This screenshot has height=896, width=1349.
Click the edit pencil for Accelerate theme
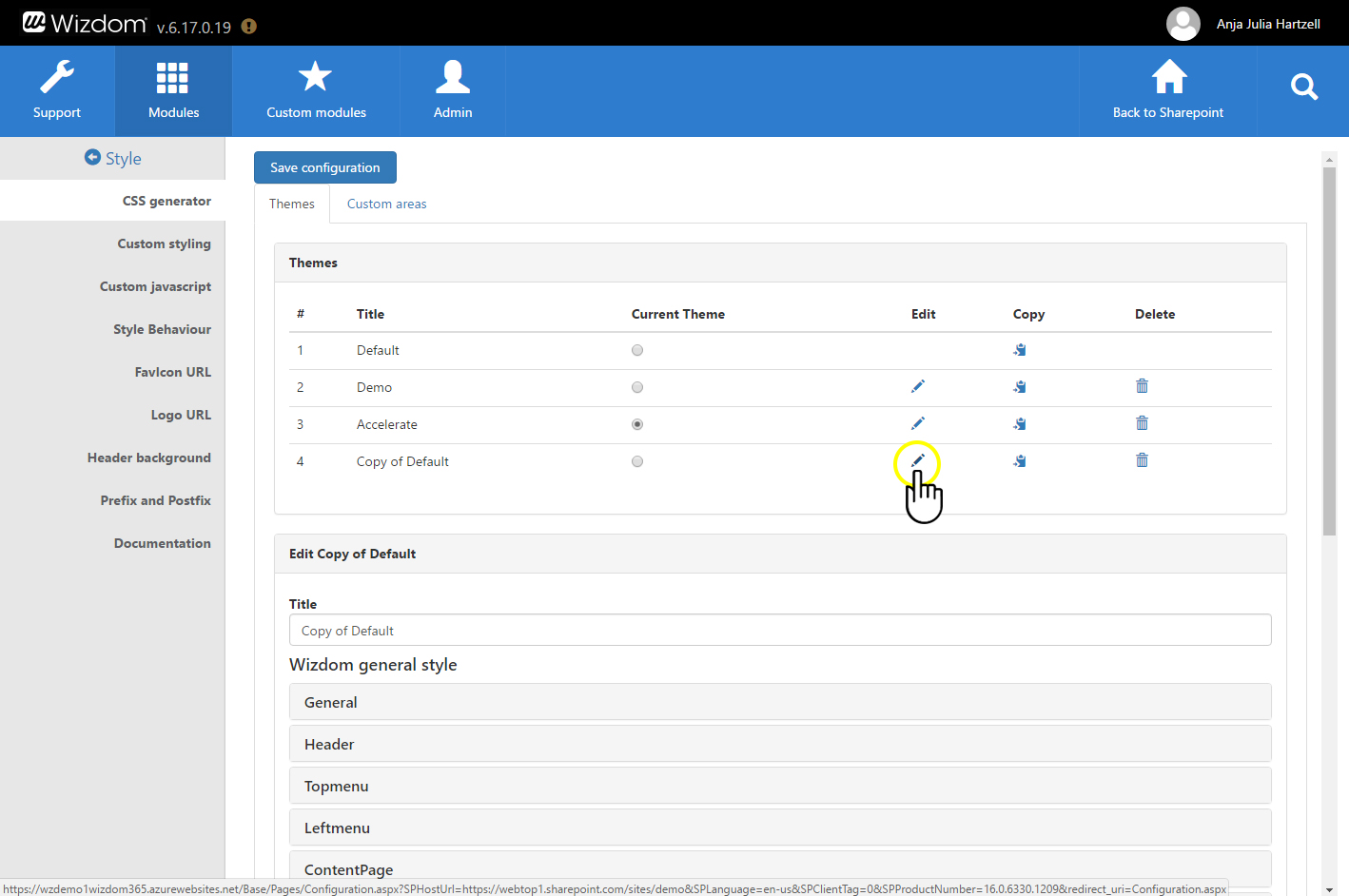pyautogui.click(x=917, y=423)
